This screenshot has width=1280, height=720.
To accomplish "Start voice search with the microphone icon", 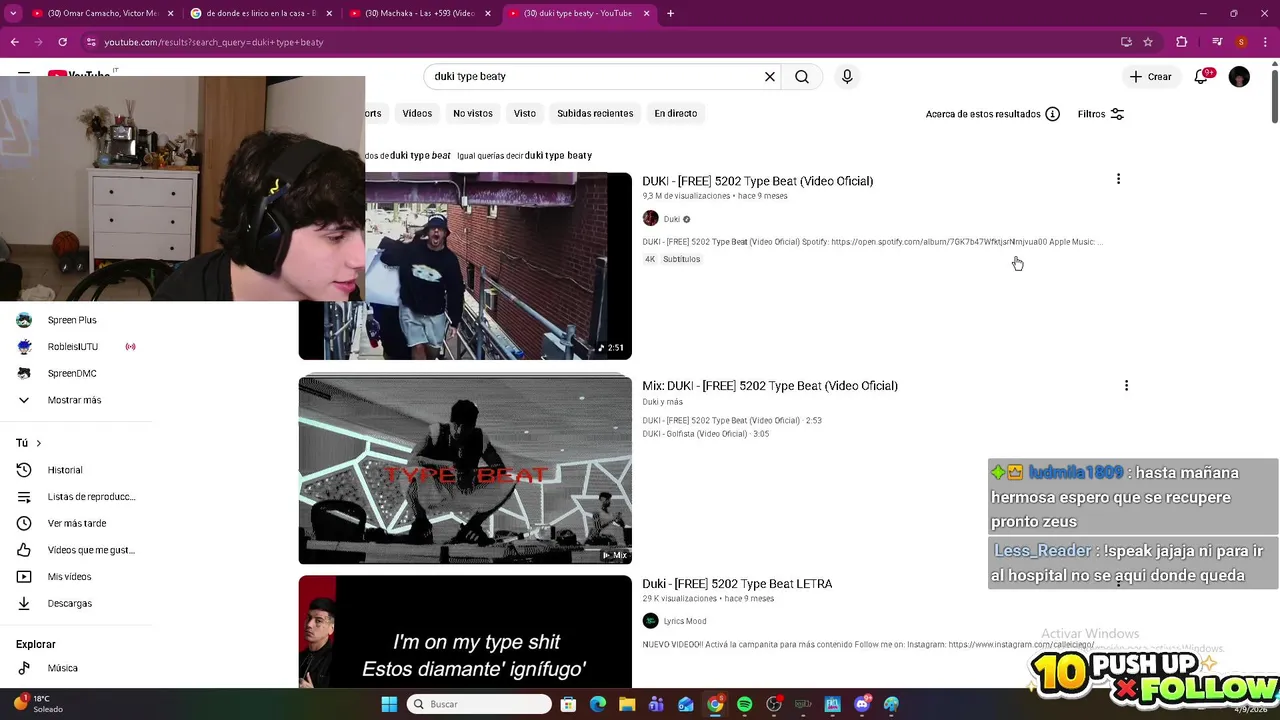I will click(847, 77).
